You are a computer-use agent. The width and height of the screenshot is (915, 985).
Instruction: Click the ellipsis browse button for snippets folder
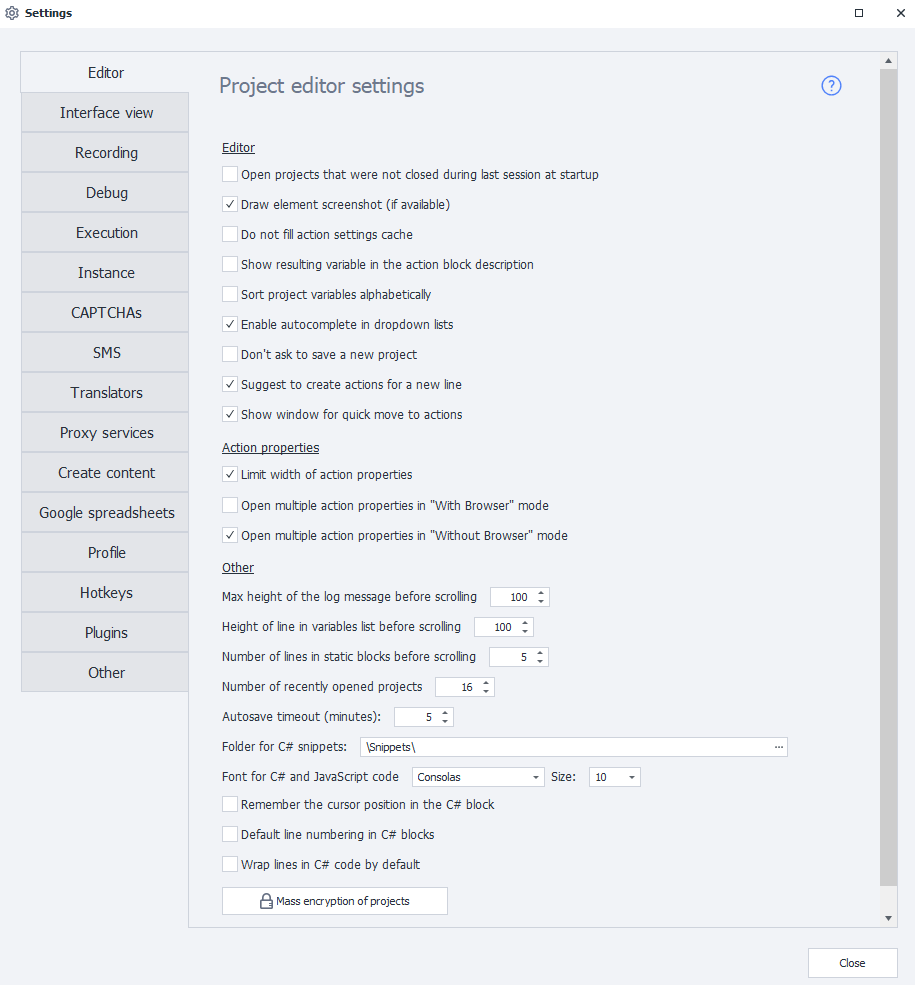[x=779, y=747]
